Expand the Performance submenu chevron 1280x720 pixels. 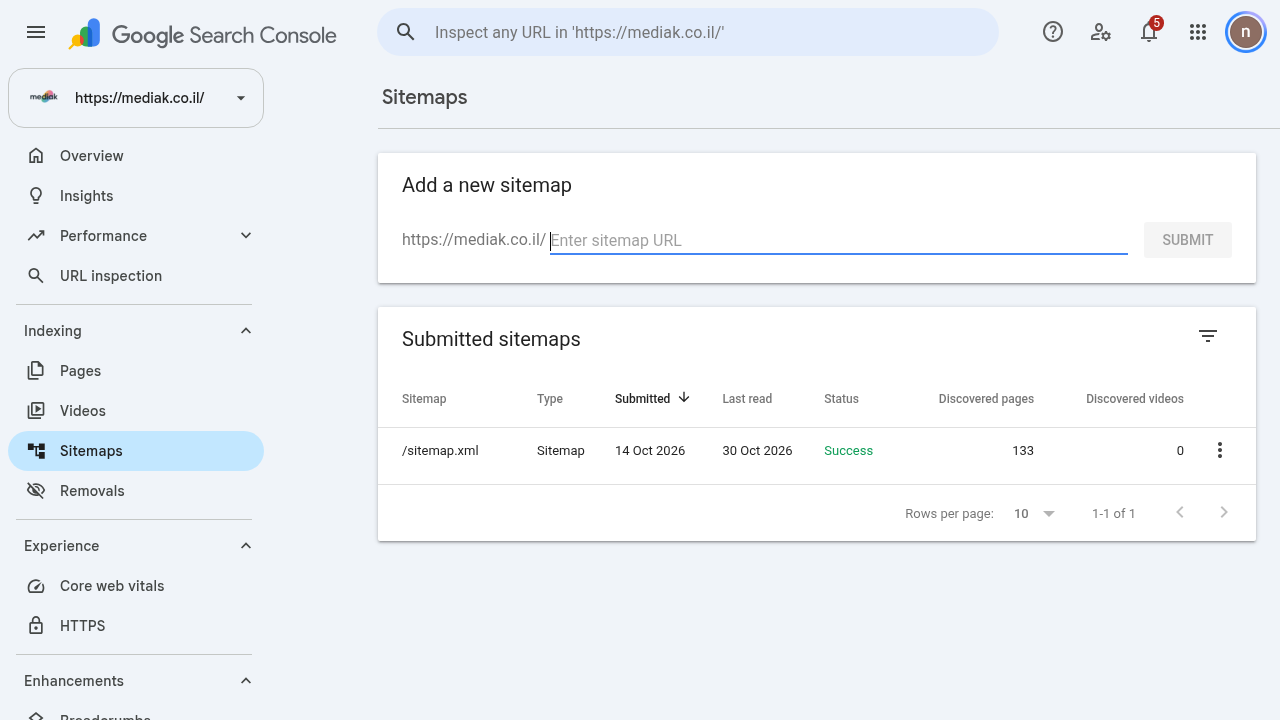coord(246,235)
